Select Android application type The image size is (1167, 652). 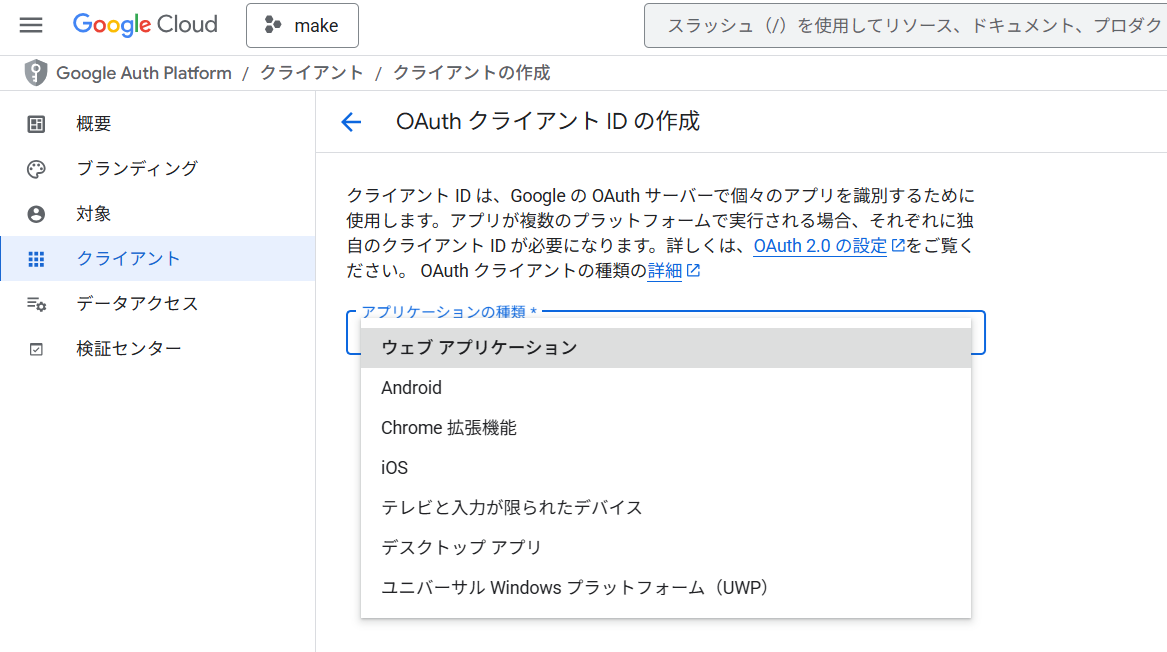666,388
